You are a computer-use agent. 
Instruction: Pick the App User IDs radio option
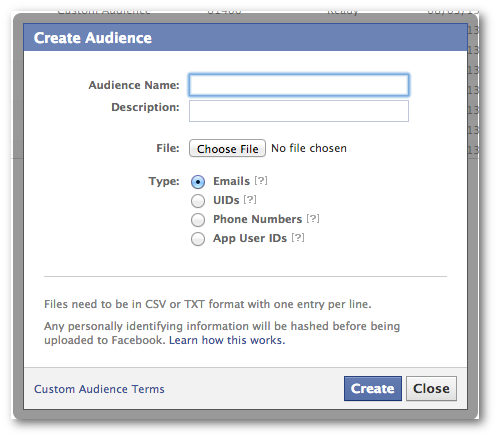coord(198,239)
